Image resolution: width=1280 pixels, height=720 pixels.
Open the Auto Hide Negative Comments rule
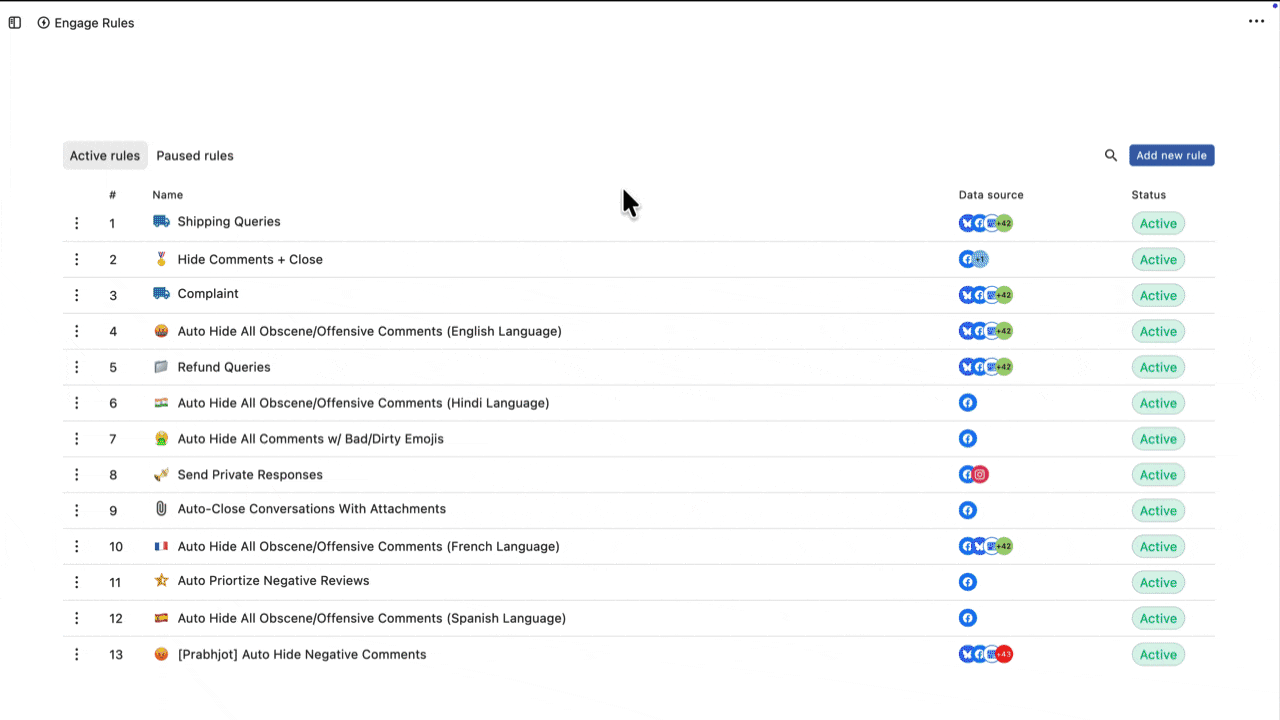(x=301, y=655)
